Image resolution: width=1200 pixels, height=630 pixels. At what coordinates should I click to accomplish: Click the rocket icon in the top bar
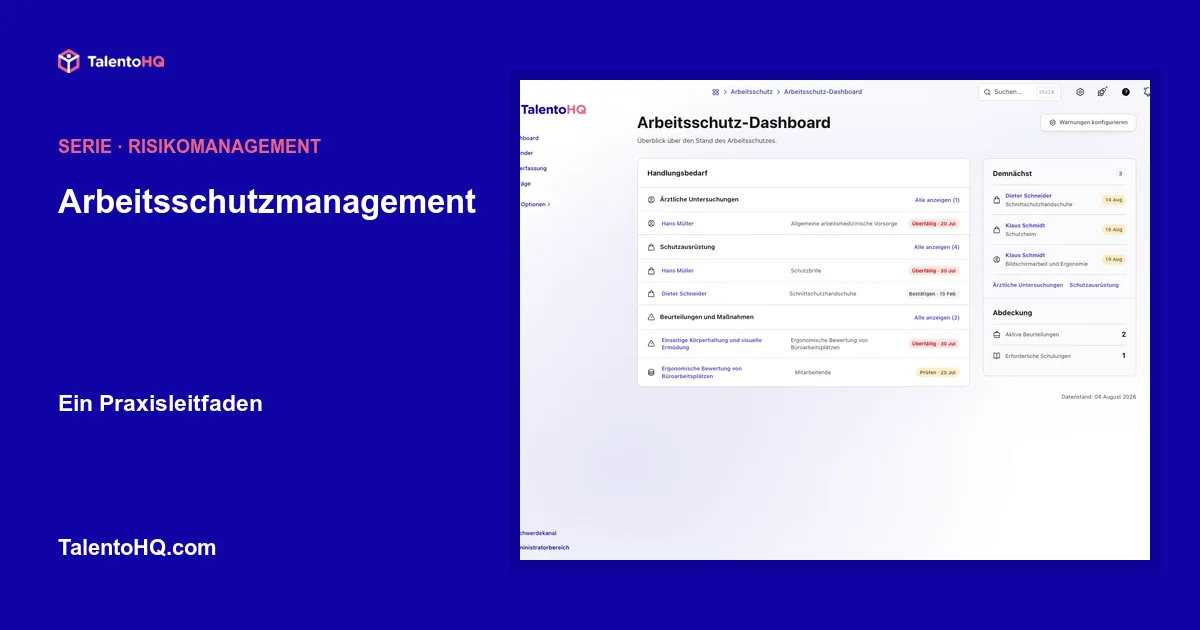(1102, 92)
